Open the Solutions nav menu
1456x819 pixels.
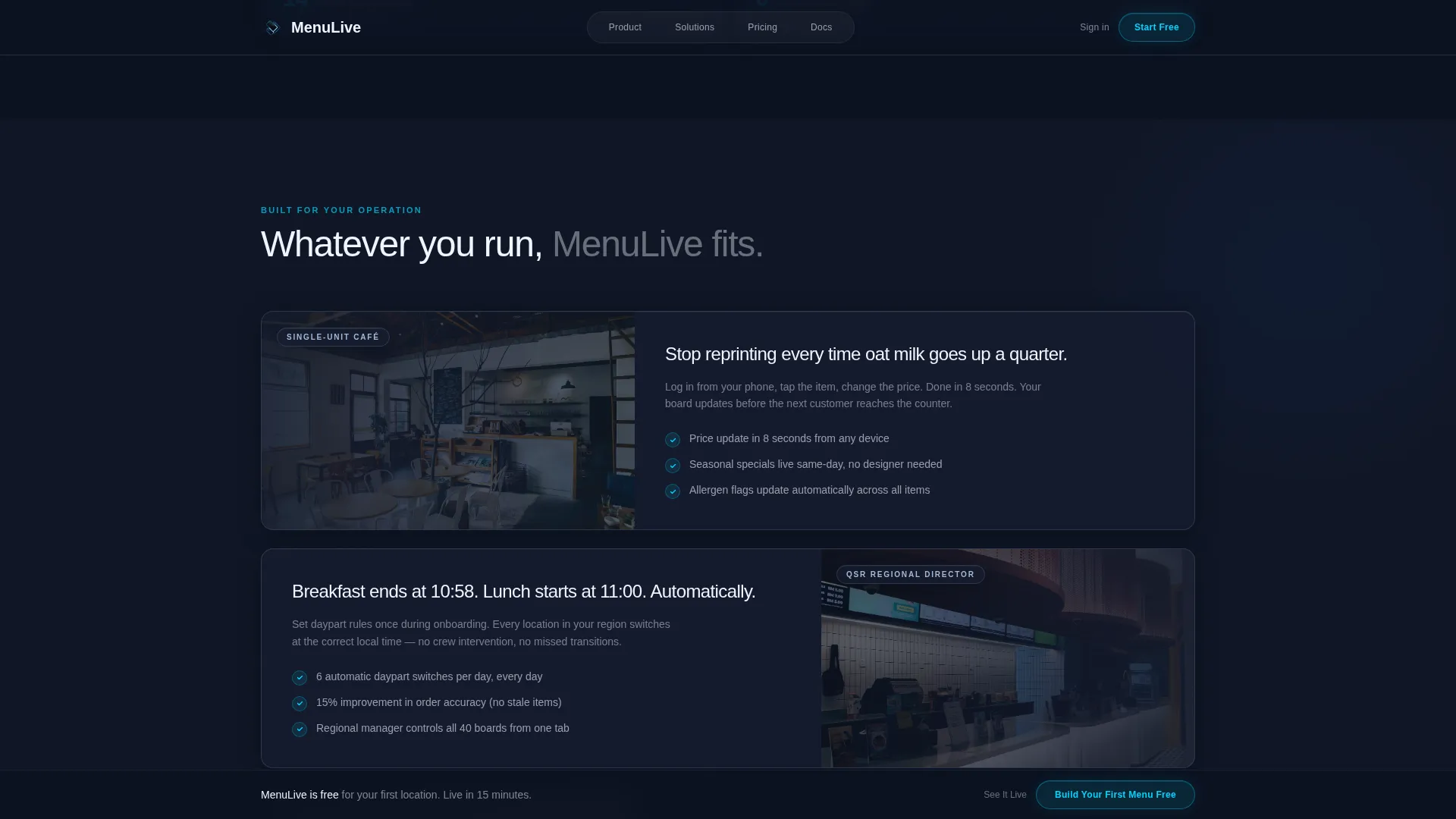click(x=695, y=27)
